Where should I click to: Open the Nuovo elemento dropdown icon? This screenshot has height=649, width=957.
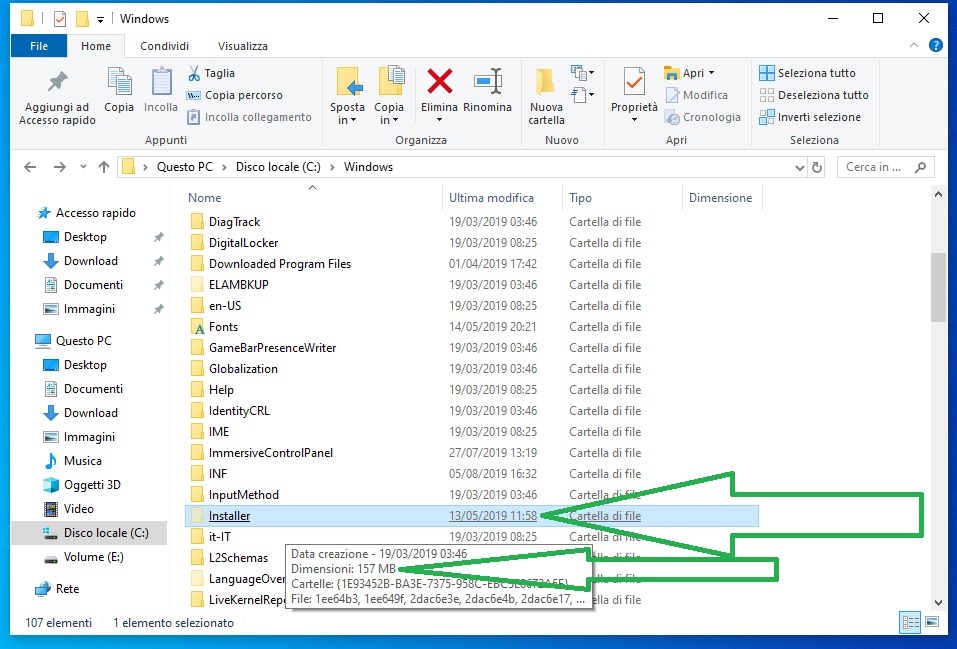(583, 73)
